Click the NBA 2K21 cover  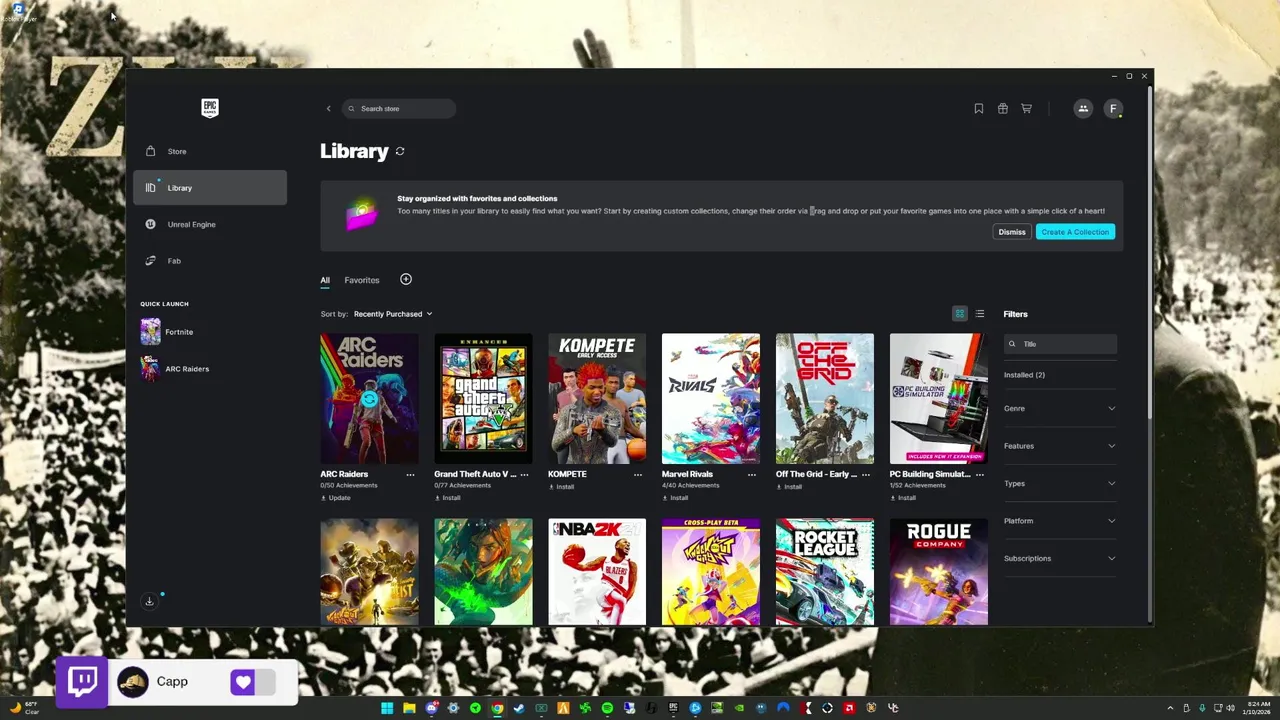click(x=597, y=572)
